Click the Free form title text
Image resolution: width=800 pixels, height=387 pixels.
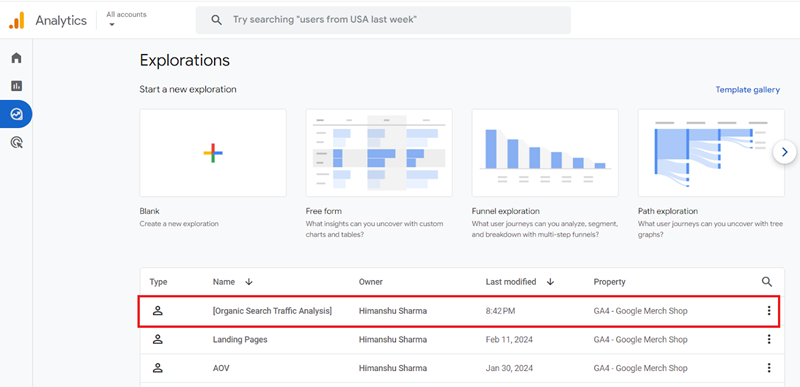324,211
